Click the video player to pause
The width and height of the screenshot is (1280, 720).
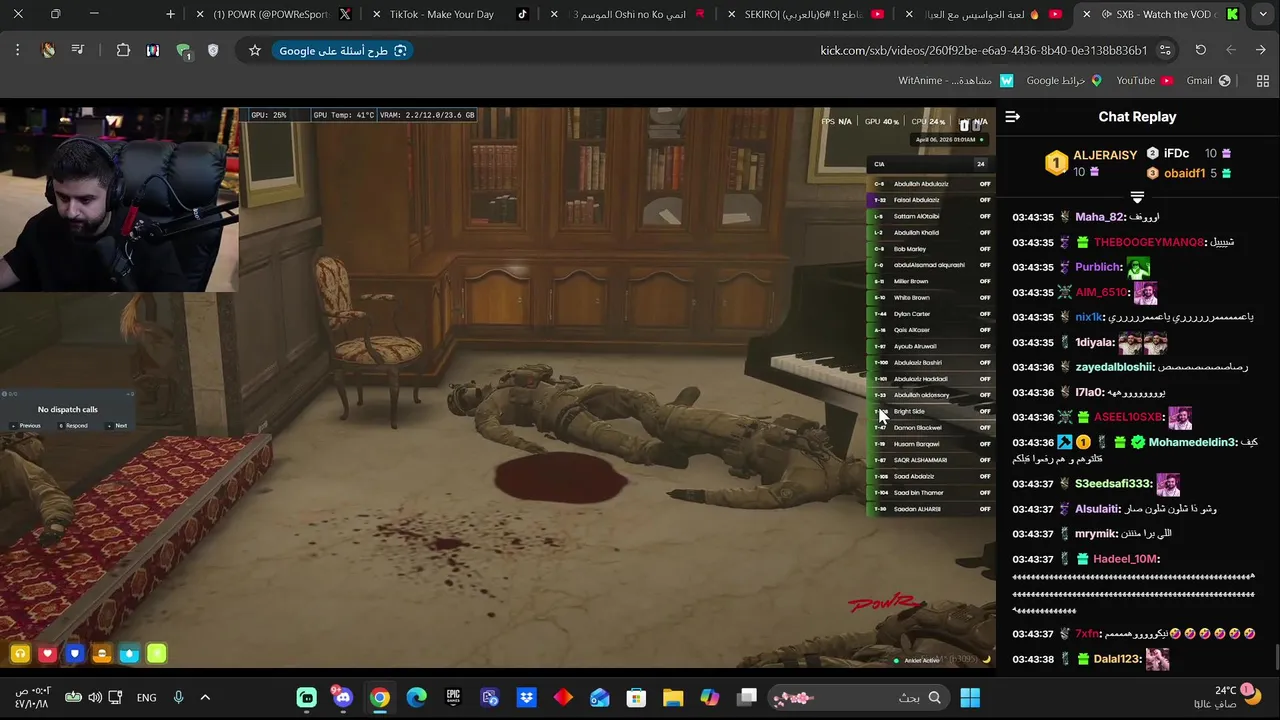pos(497,387)
